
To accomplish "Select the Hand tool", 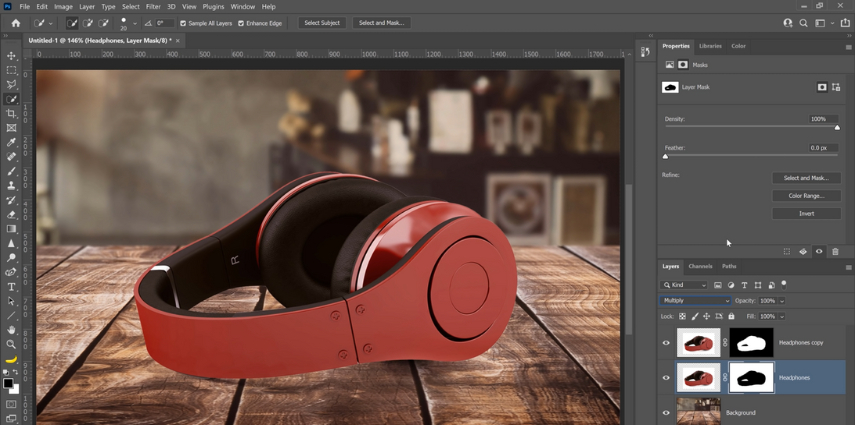I will point(12,329).
